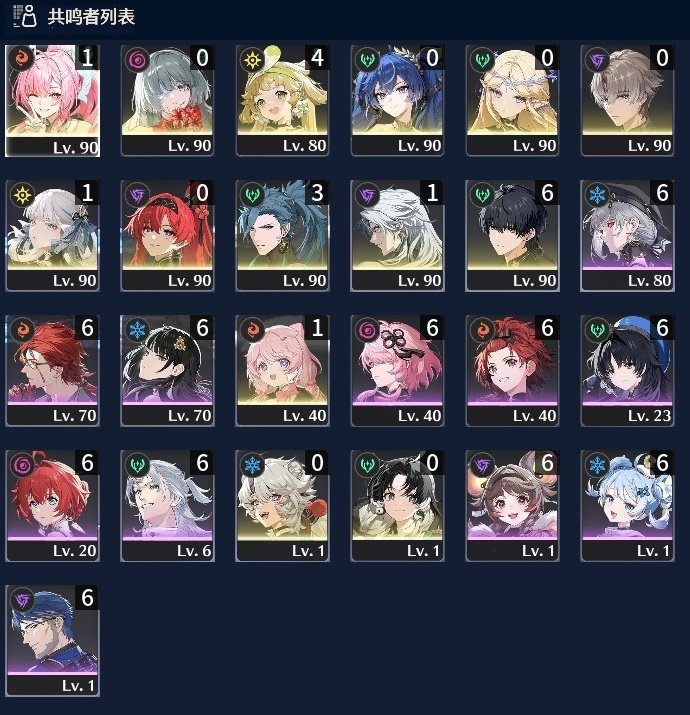Click the wind element icon on Lv. 6 card
Viewport: 690px width, 715px height.
[x=137, y=465]
